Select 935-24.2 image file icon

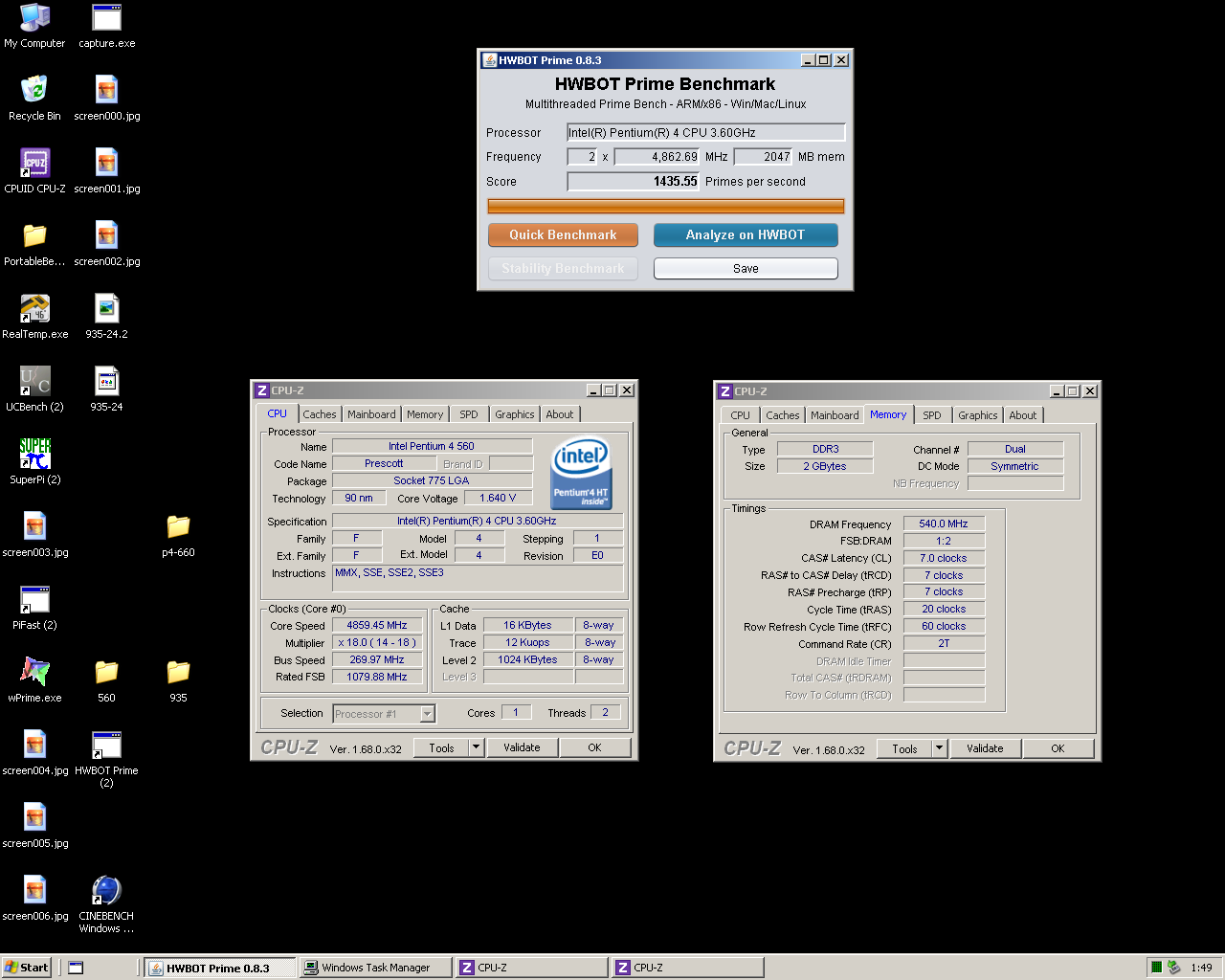pos(106,317)
